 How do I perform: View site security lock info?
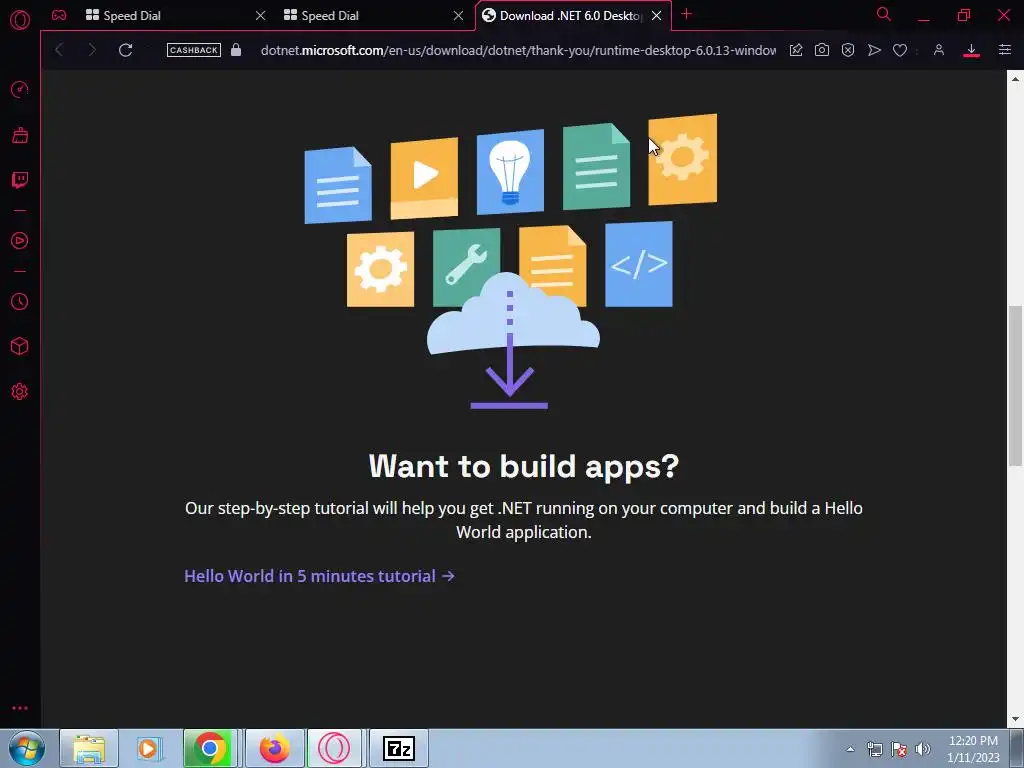pos(236,50)
